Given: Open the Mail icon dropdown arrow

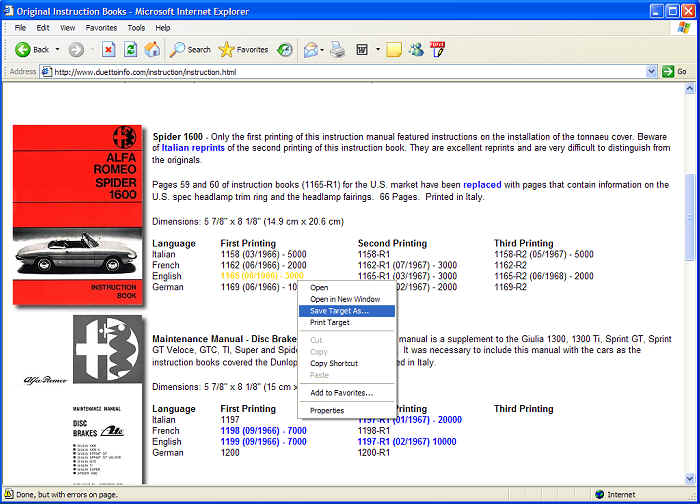Looking at the screenshot, I should click(x=322, y=50).
